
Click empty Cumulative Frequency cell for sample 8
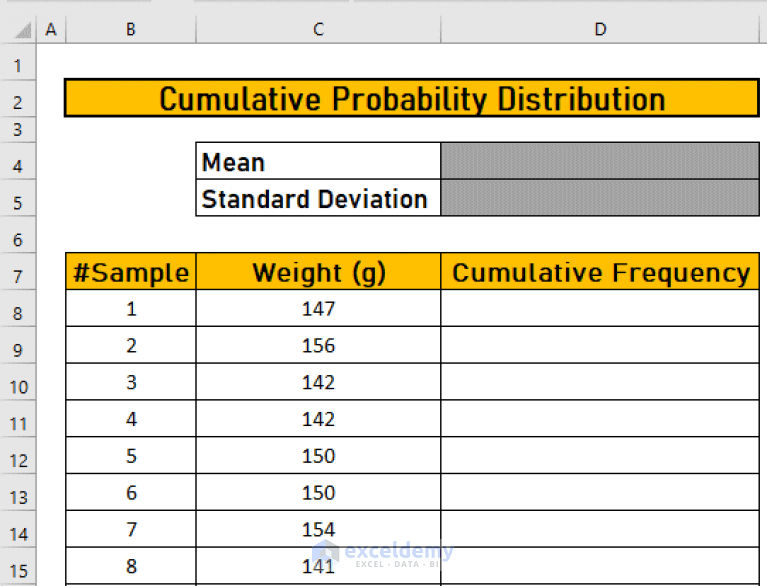pos(600,566)
